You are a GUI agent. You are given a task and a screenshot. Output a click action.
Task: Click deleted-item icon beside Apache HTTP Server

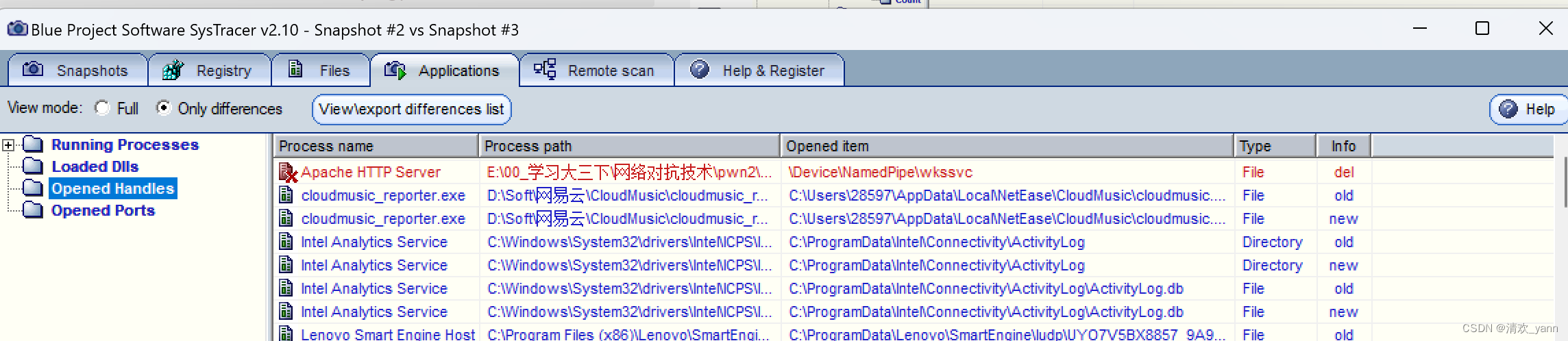point(288,173)
